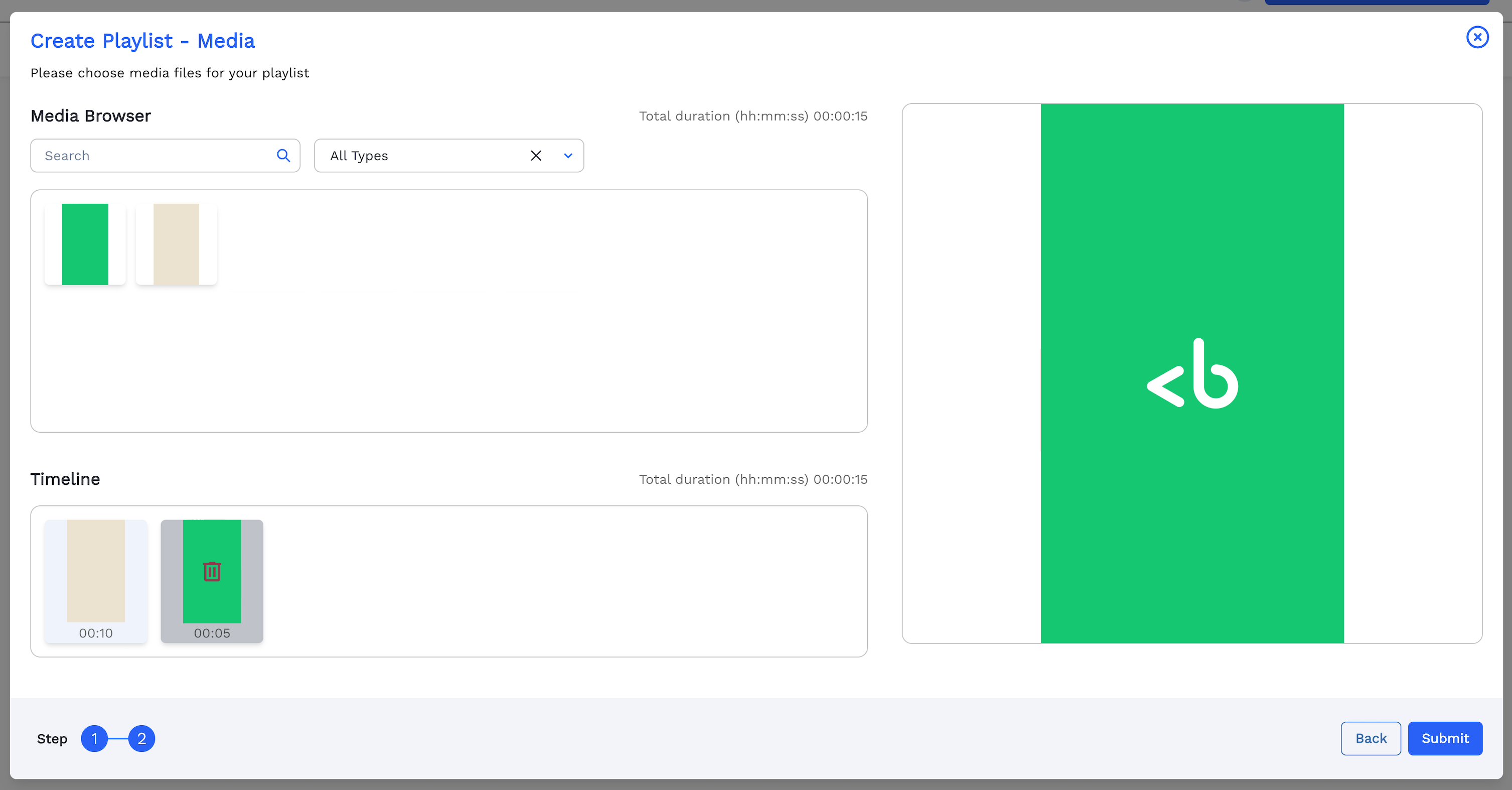Expand the All Types dropdown arrow
Screen dimensions: 1512x790
(567, 156)
